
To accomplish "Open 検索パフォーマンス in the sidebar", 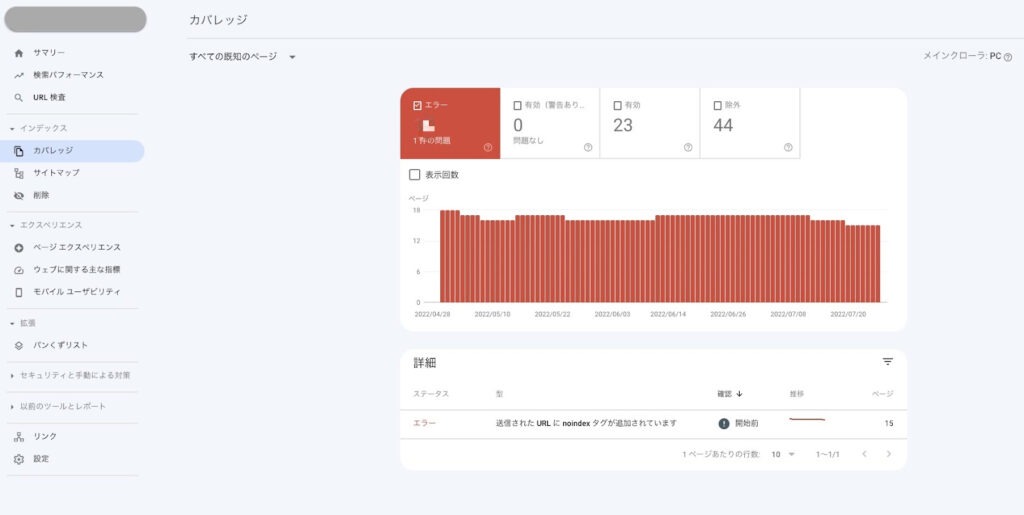I will [x=68, y=75].
